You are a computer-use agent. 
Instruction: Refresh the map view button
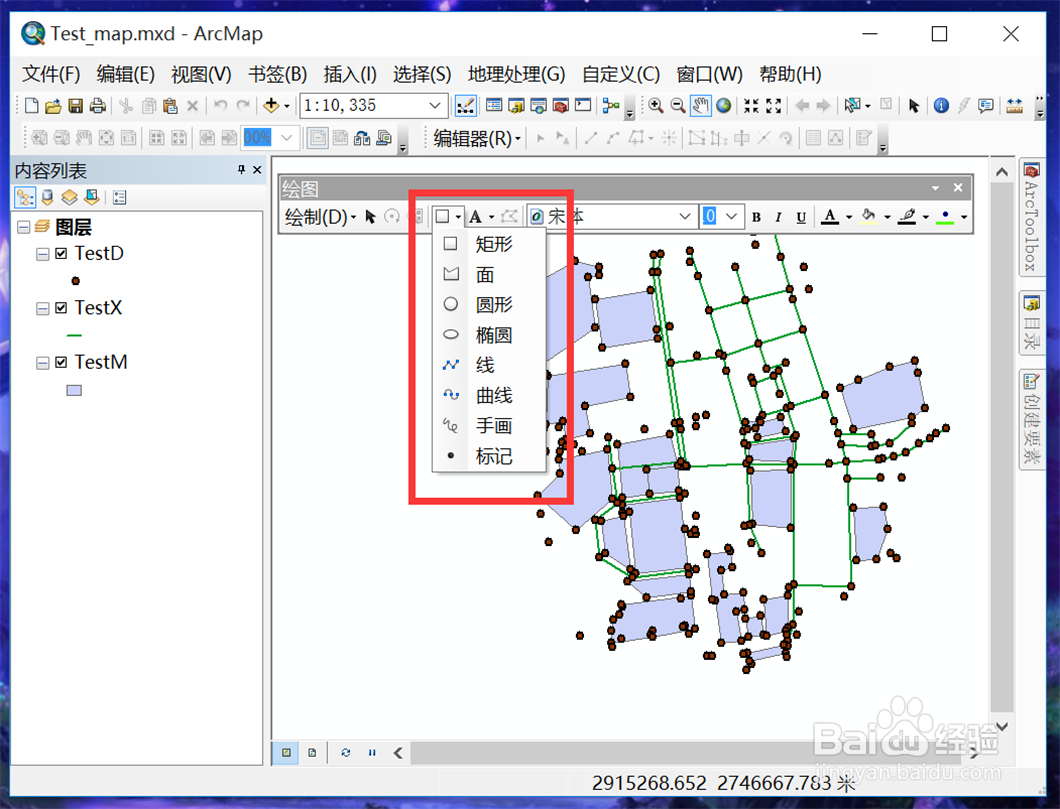345,752
